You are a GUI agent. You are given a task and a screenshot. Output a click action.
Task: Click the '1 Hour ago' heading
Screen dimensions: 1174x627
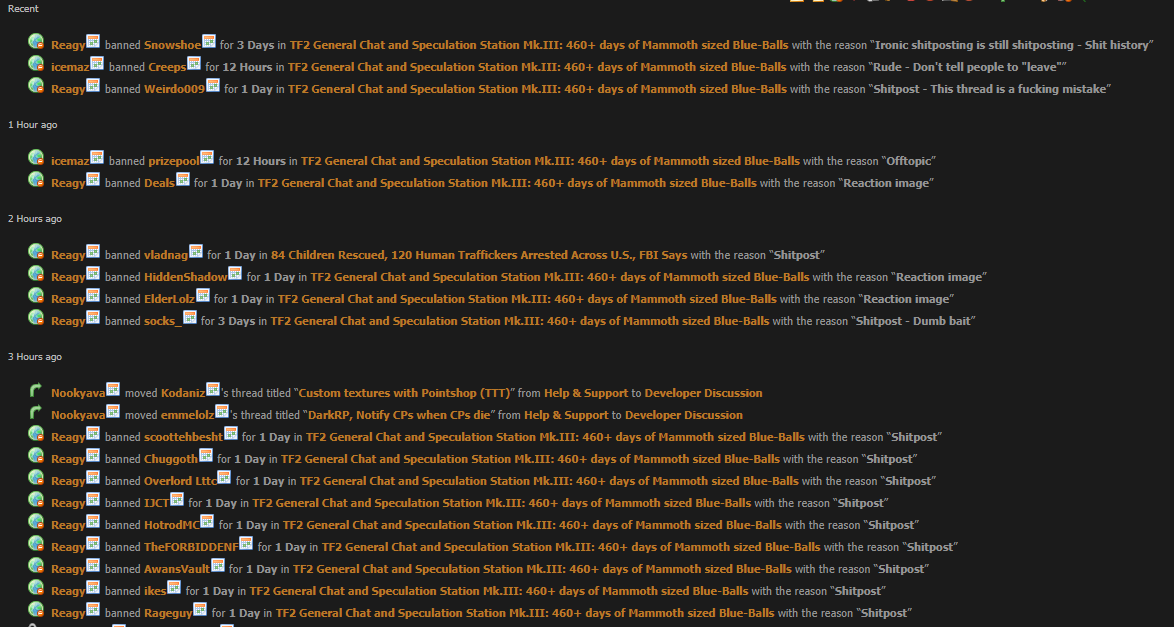(x=32, y=124)
